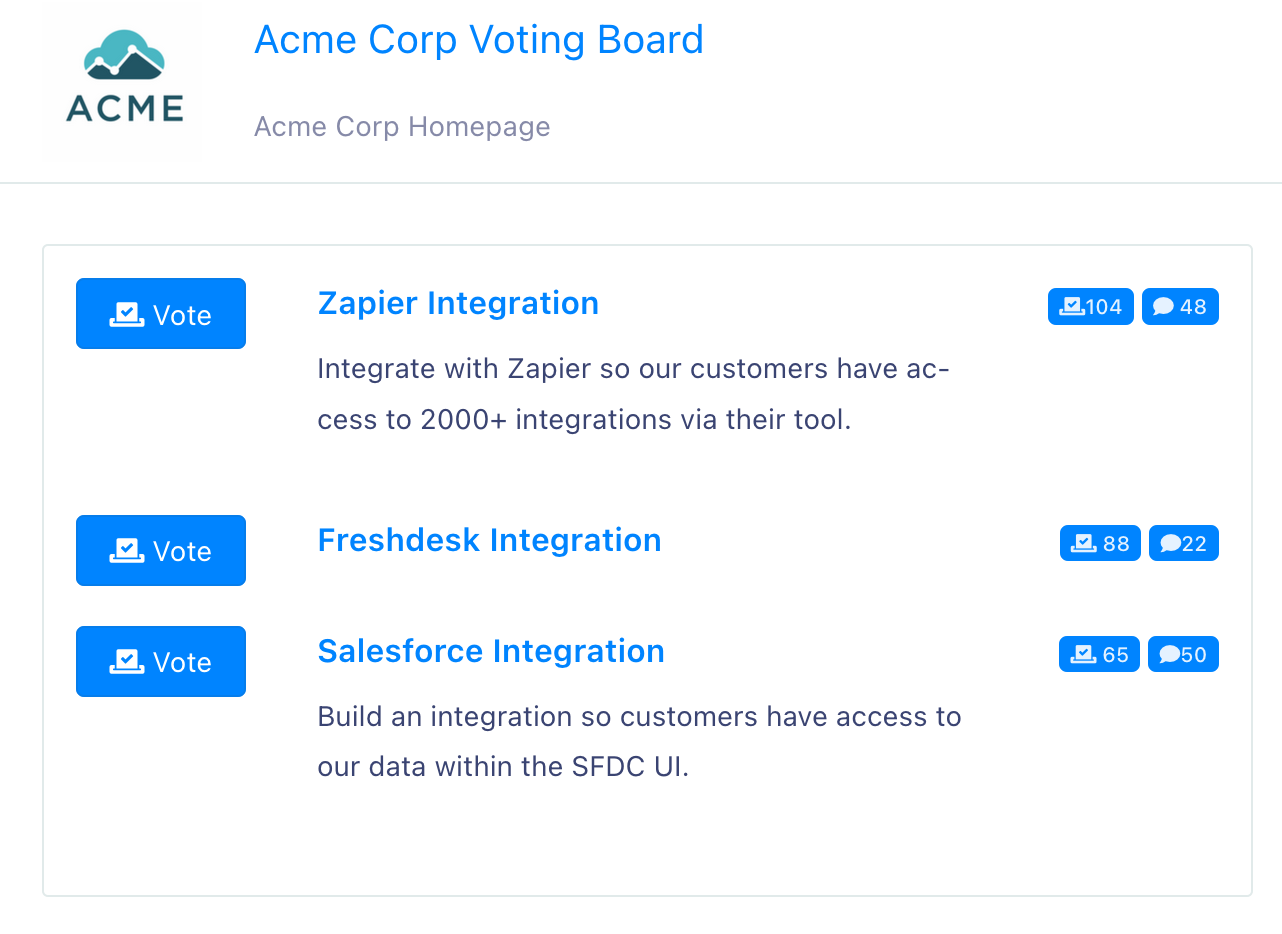This screenshot has height=934, width=1282.
Task: Click the Salesforce description mentioning SFDC UI
Action: 639,742
